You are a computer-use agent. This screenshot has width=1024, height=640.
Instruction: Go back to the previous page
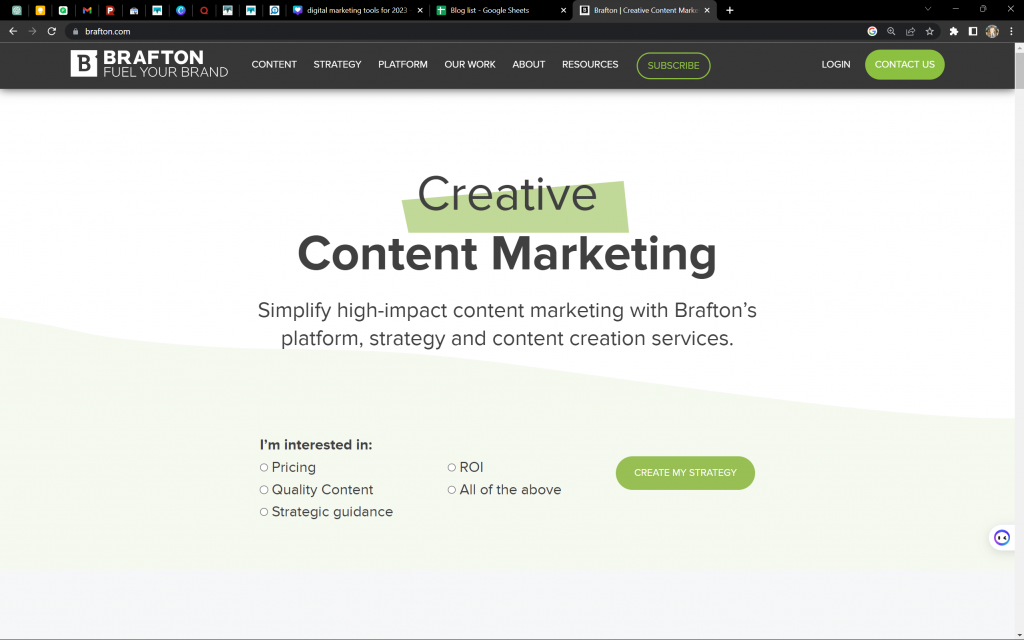click(x=13, y=31)
